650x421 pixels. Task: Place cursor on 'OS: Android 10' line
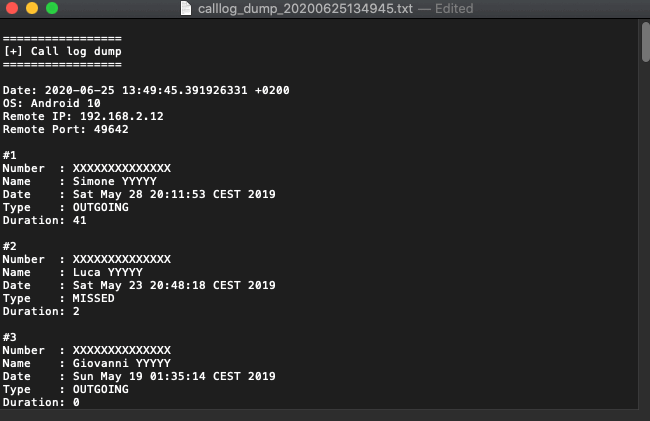52,103
